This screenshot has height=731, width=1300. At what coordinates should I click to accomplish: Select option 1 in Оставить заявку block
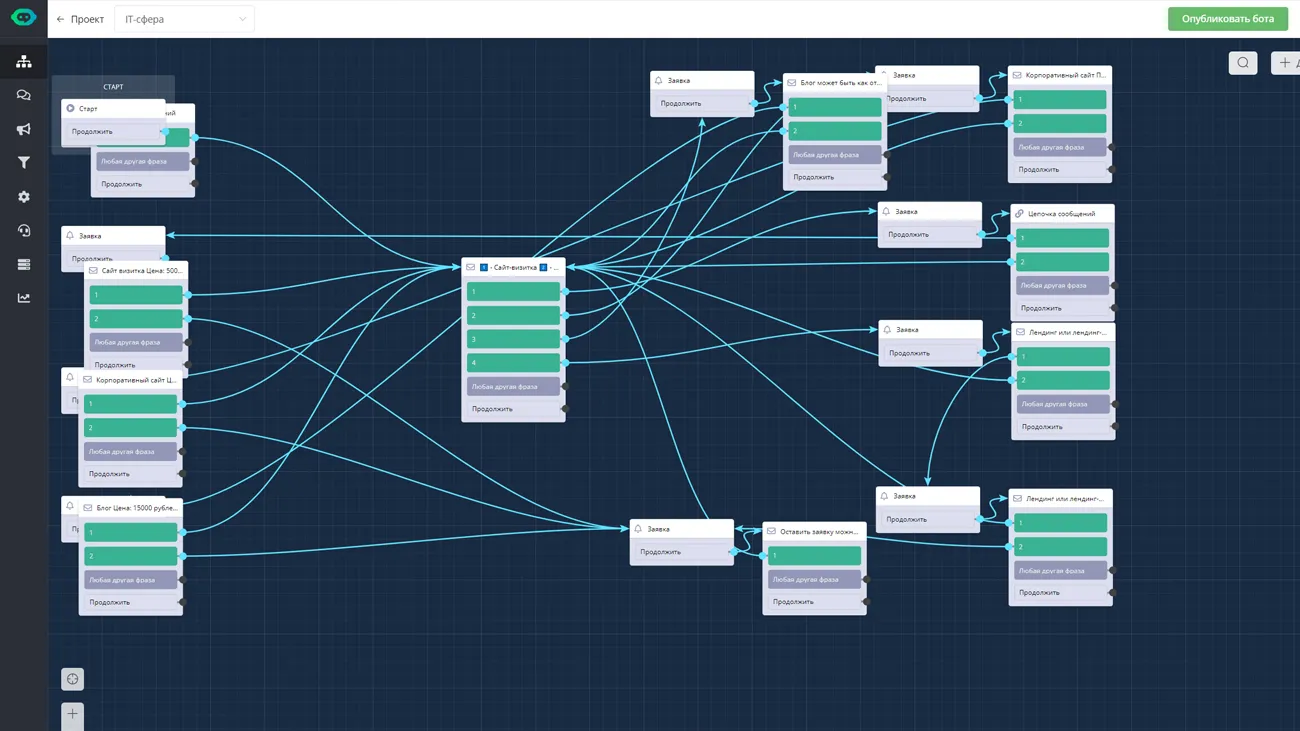coord(814,556)
